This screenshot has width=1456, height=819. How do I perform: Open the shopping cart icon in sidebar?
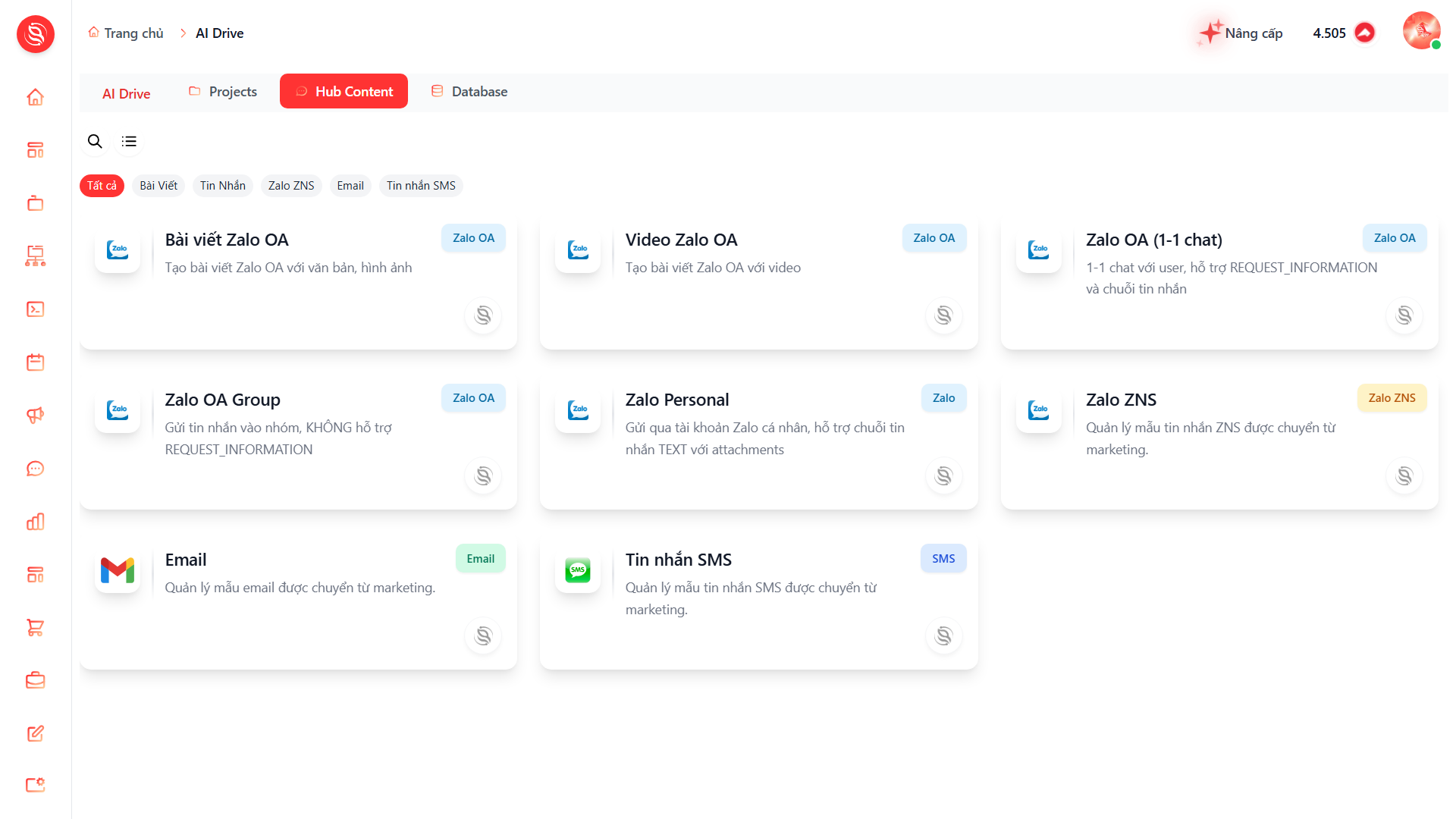[x=35, y=628]
